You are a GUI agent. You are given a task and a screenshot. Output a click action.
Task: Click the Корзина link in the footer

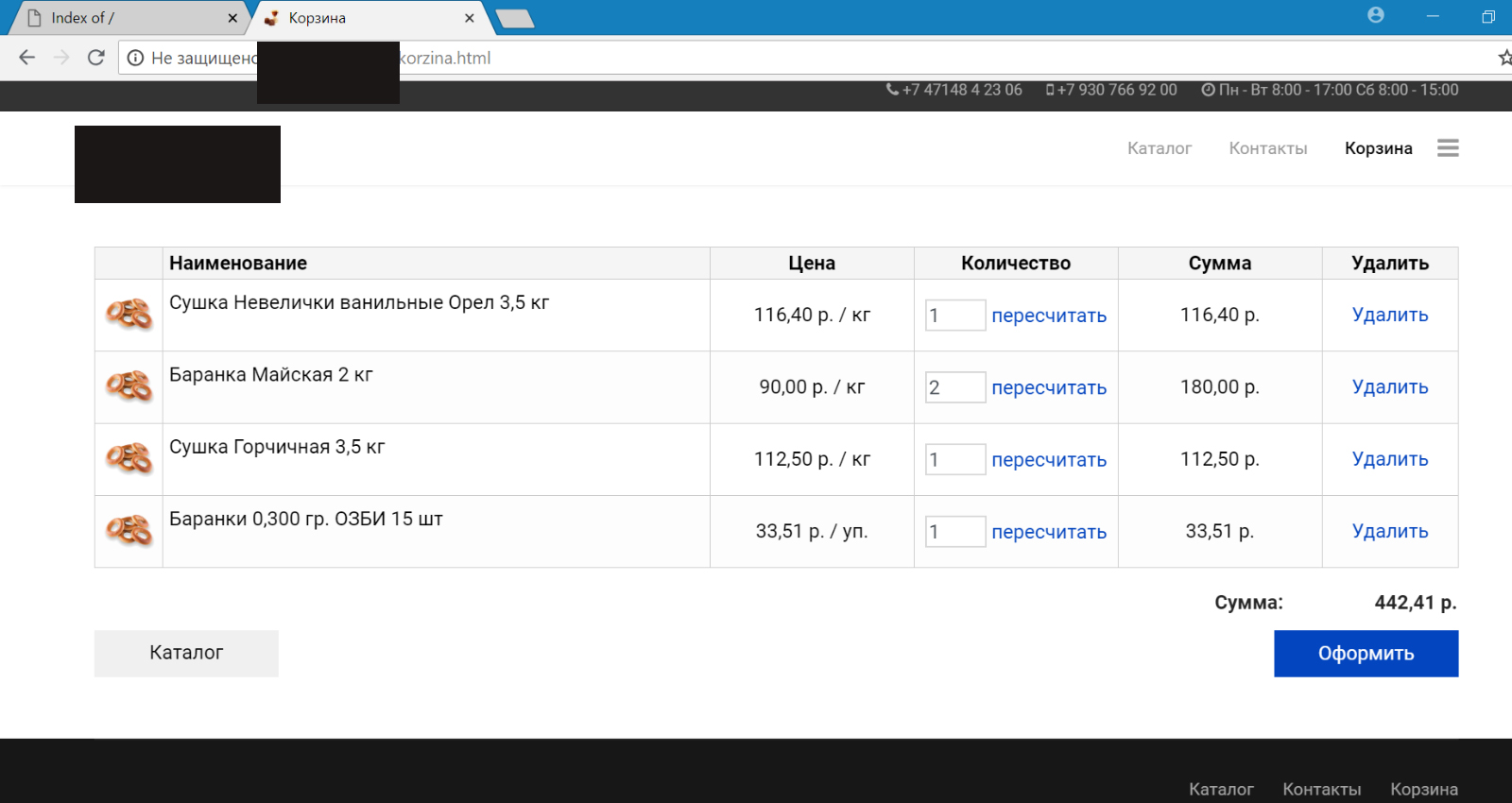1424,789
